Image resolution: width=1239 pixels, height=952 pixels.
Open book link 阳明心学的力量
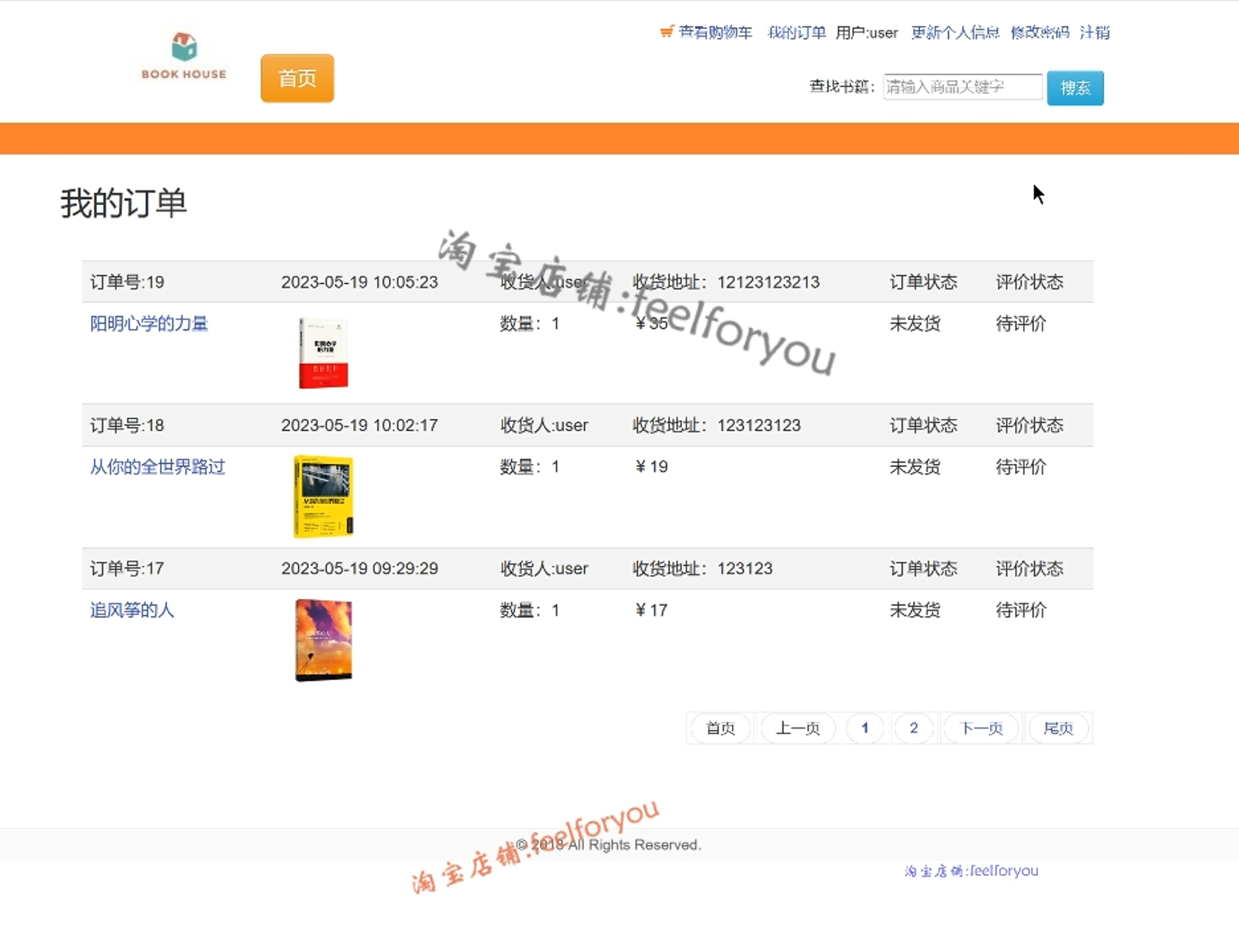tap(149, 324)
